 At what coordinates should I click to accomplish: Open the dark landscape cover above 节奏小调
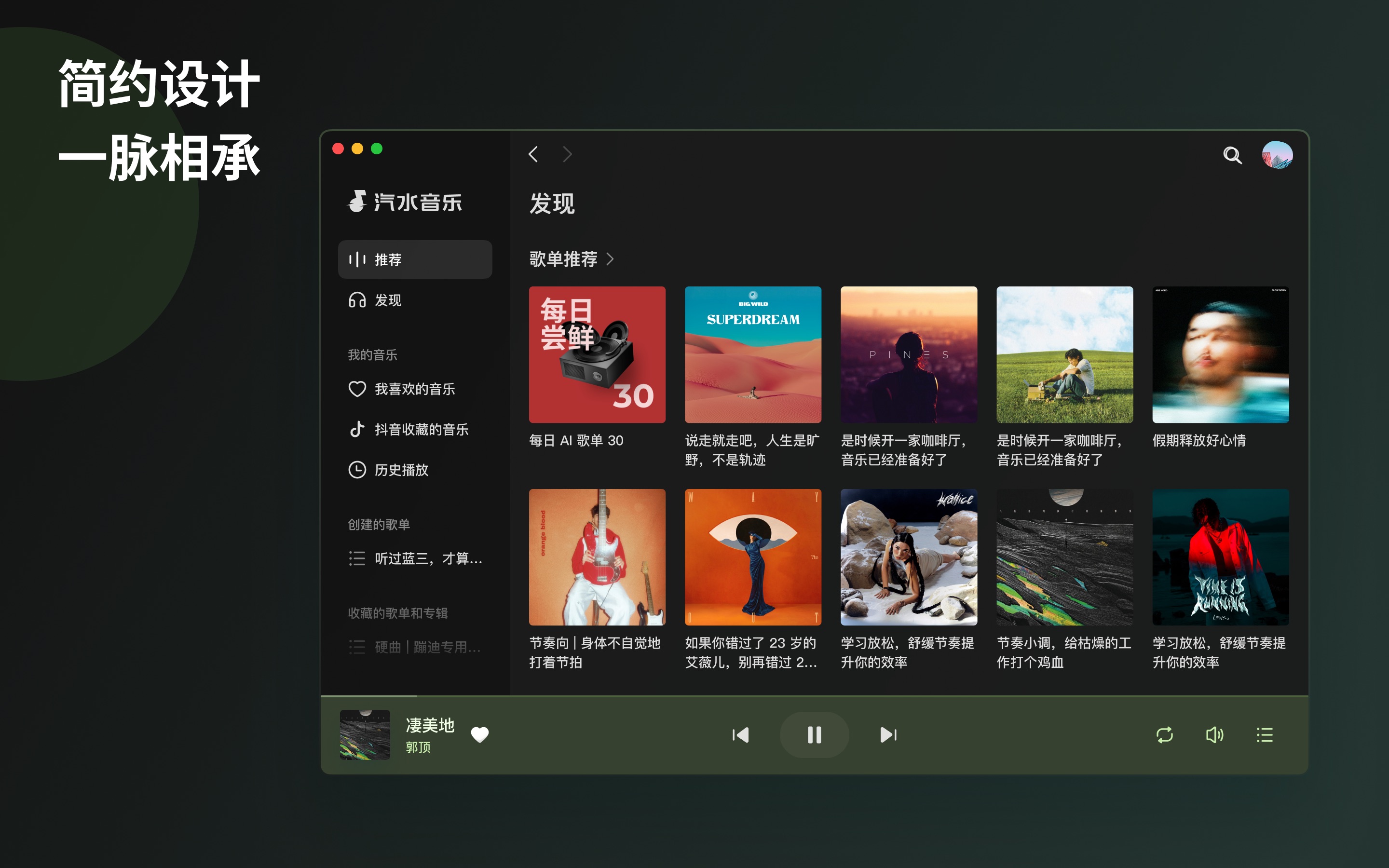pos(1065,557)
